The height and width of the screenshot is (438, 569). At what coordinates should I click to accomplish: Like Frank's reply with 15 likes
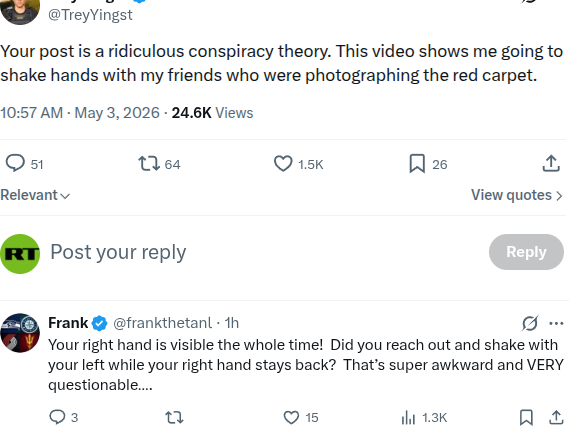pyautogui.click(x=301, y=417)
